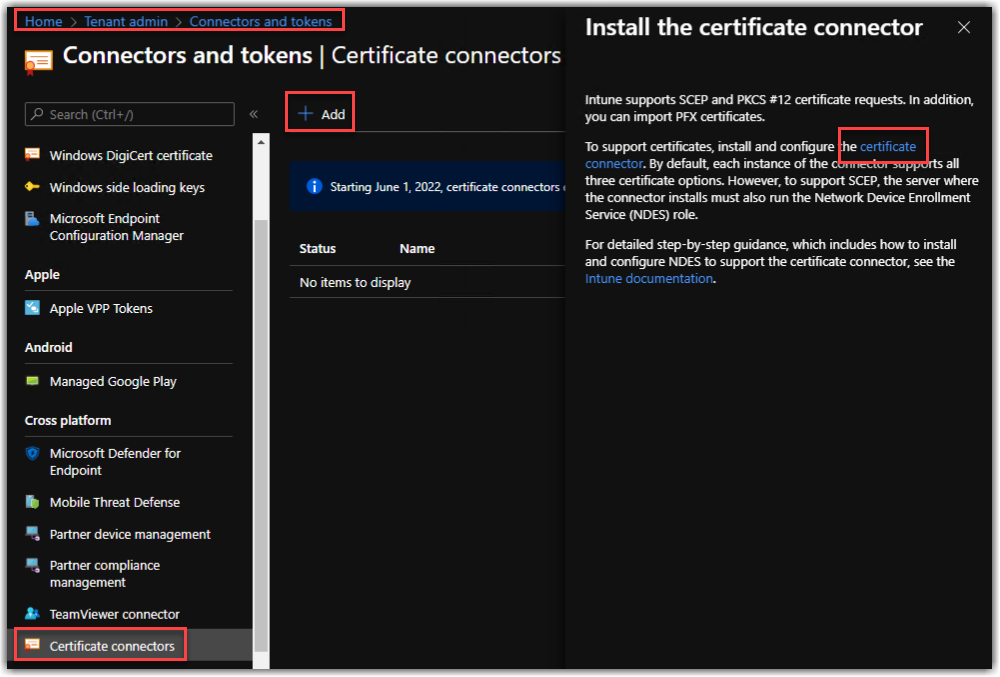Click the Microsoft Endpoint Configuration Manager icon
This screenshot has height=677, width=1000.
[32, 219]
